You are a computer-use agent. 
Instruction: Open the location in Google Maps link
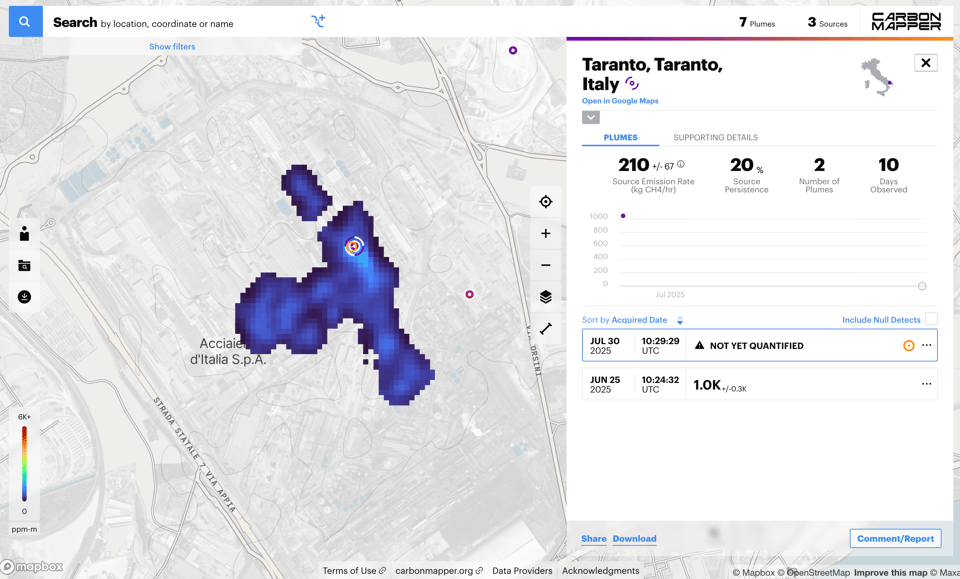(x=620, y=101)
